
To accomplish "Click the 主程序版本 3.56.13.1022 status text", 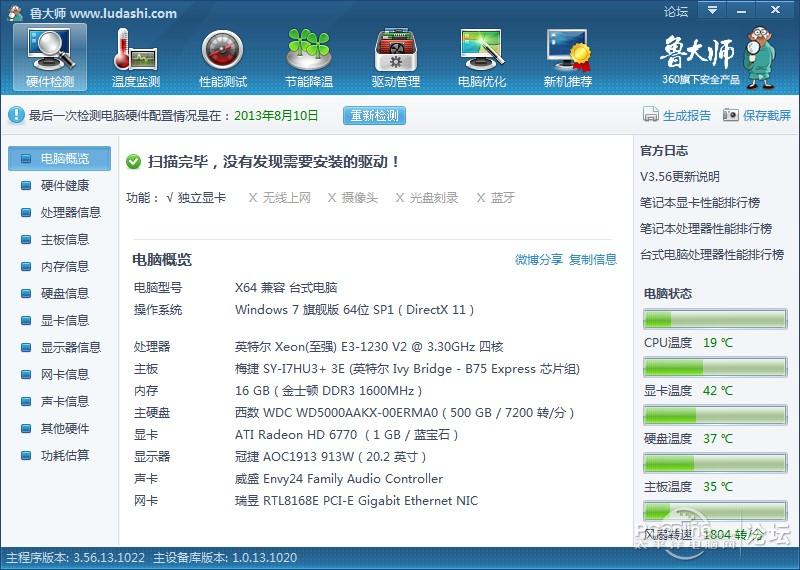I will coord(76,558).
